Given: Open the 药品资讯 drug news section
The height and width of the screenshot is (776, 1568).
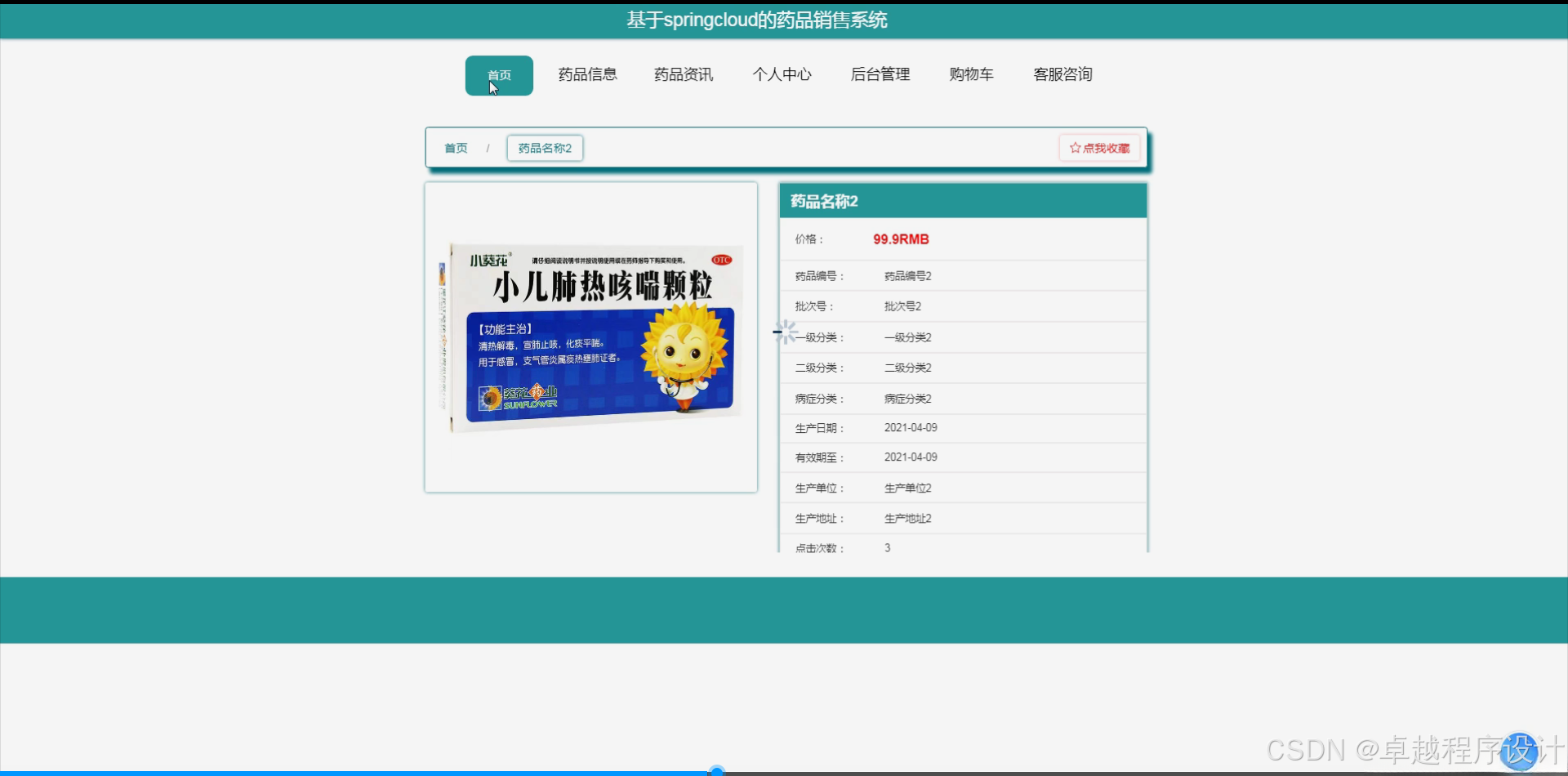Looking at the screenshot, I should (x=683, y=74).
